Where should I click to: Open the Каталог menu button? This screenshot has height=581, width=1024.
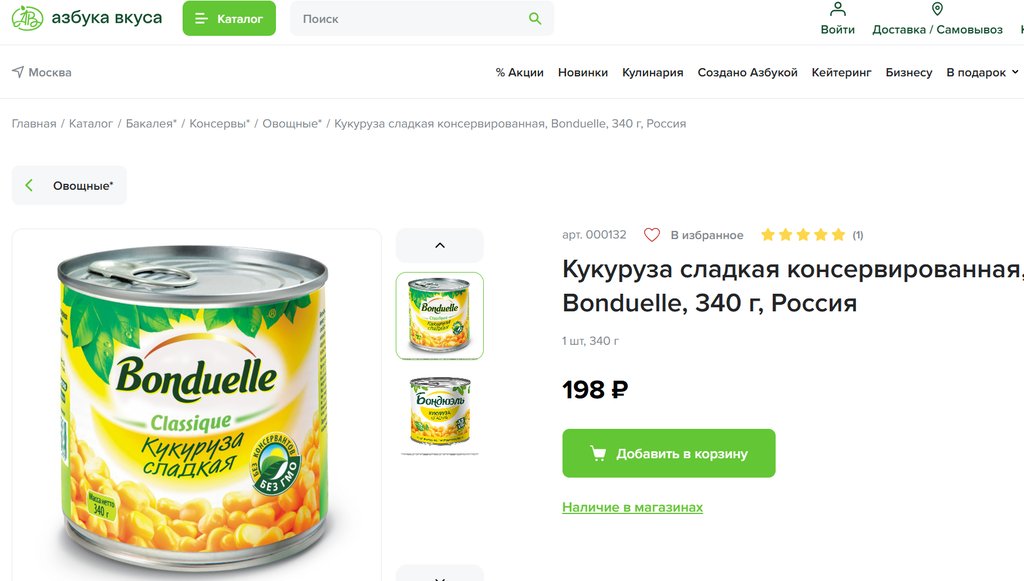click(x=229, y=18)
